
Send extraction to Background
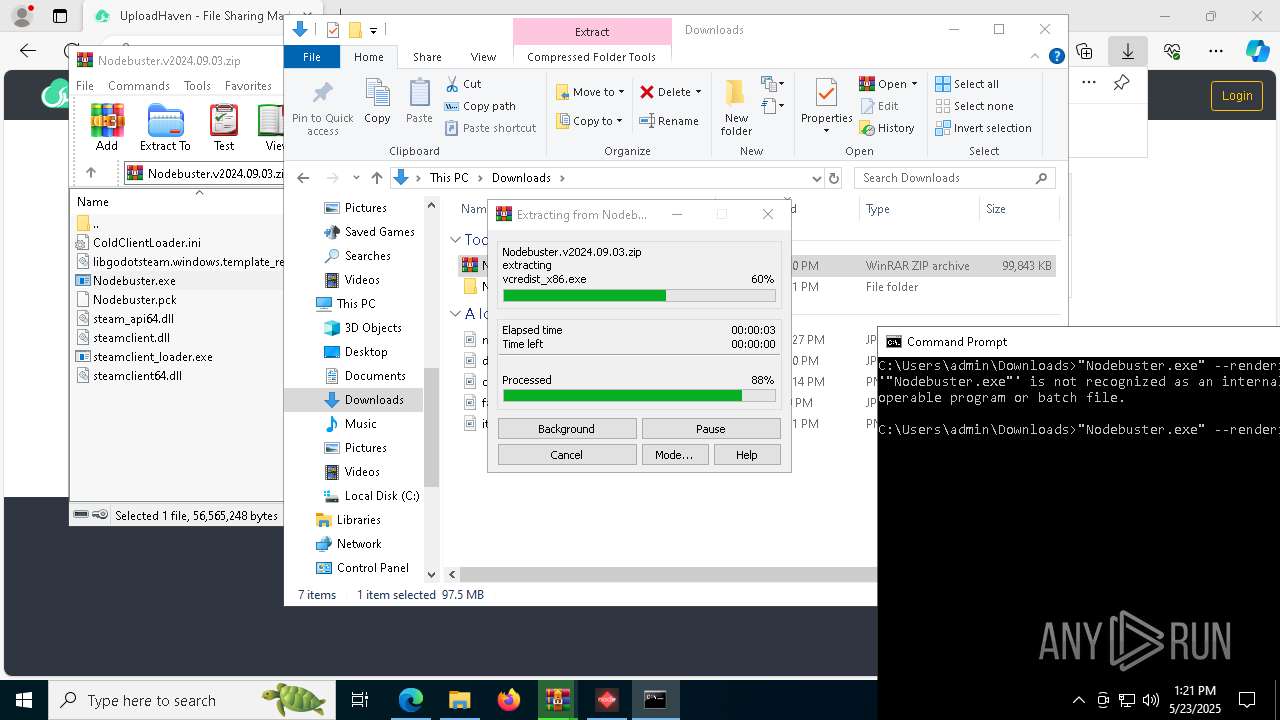(567, 429)
